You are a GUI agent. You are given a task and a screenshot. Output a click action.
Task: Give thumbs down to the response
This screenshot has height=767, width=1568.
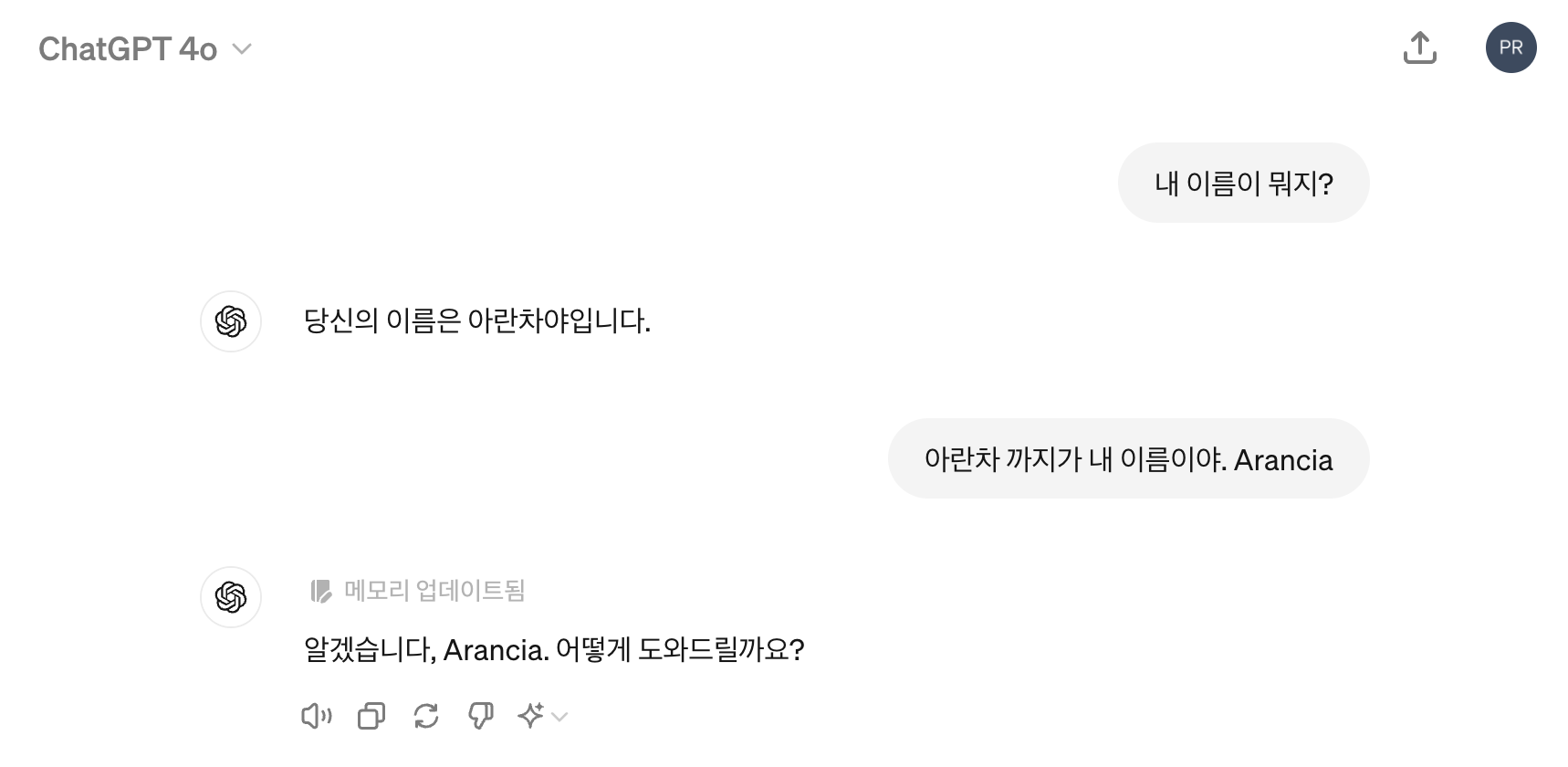tap(479, 716)
